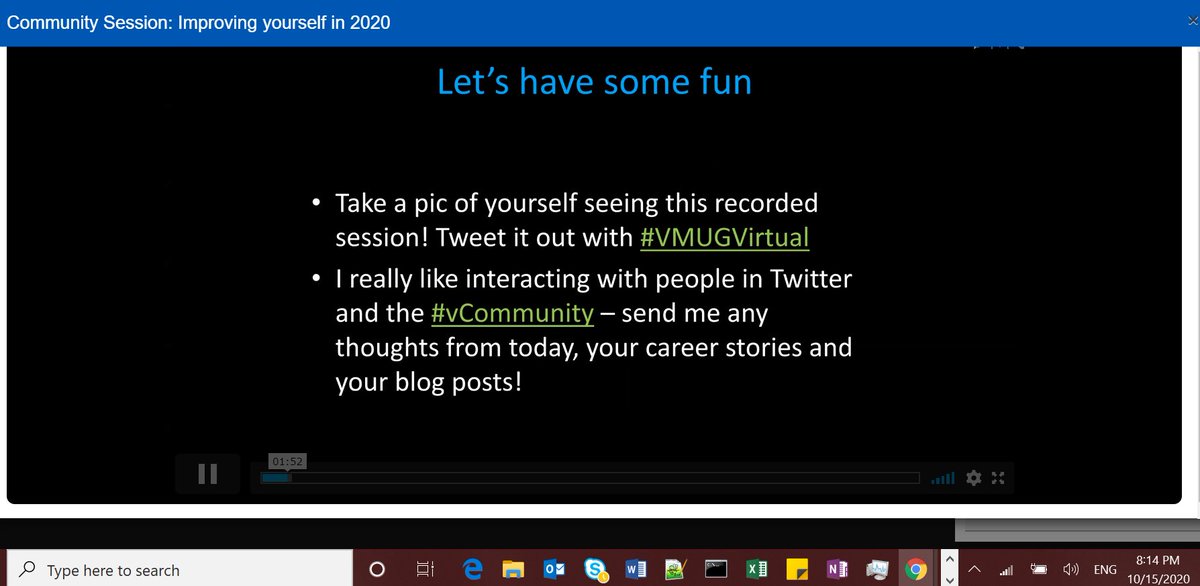Viewport: 1200px width, 586px height.
Task: Open the speaker volume tray icon
Action: 1070,570
